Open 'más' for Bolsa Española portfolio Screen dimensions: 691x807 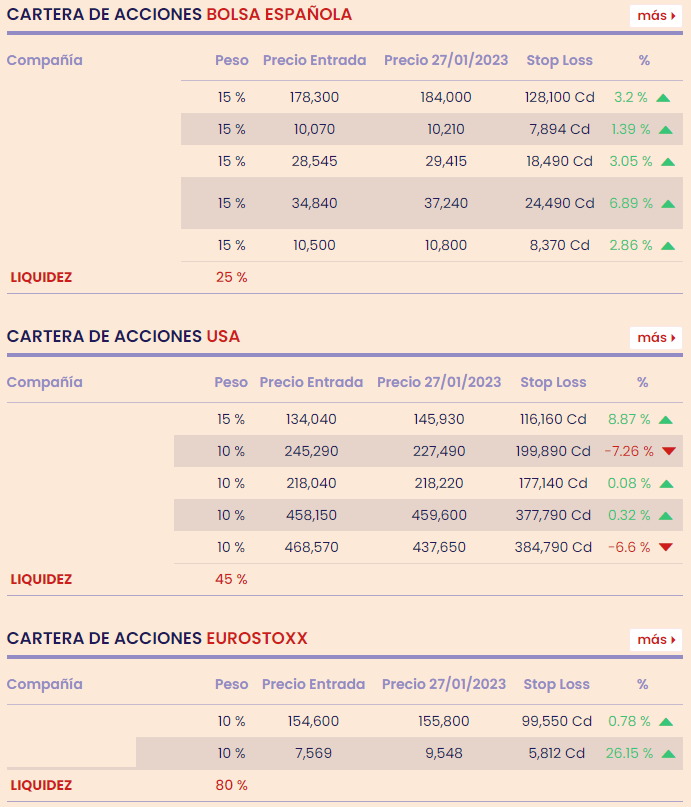655,16
